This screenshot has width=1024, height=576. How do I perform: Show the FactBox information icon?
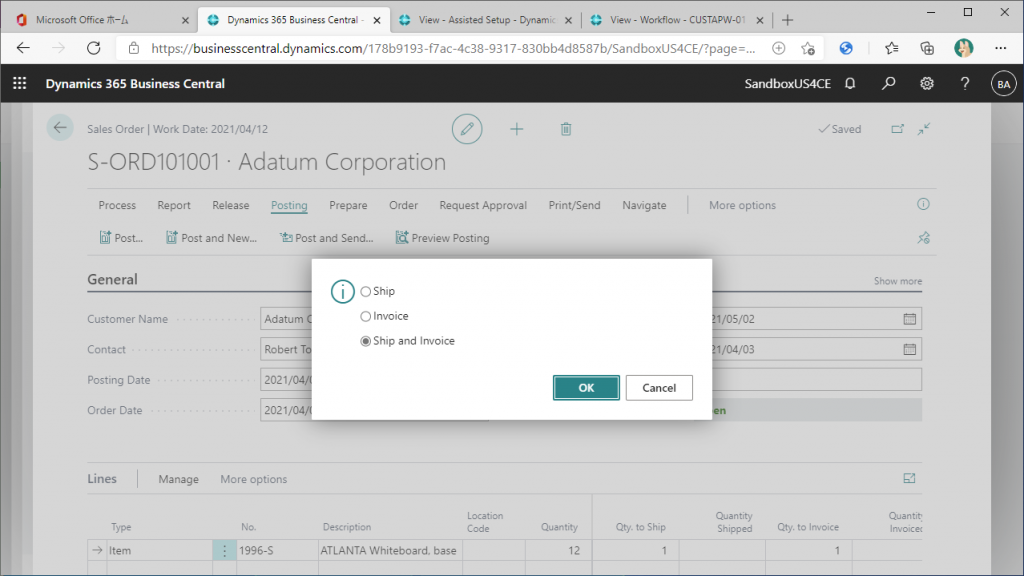click(x=923, y=204)
